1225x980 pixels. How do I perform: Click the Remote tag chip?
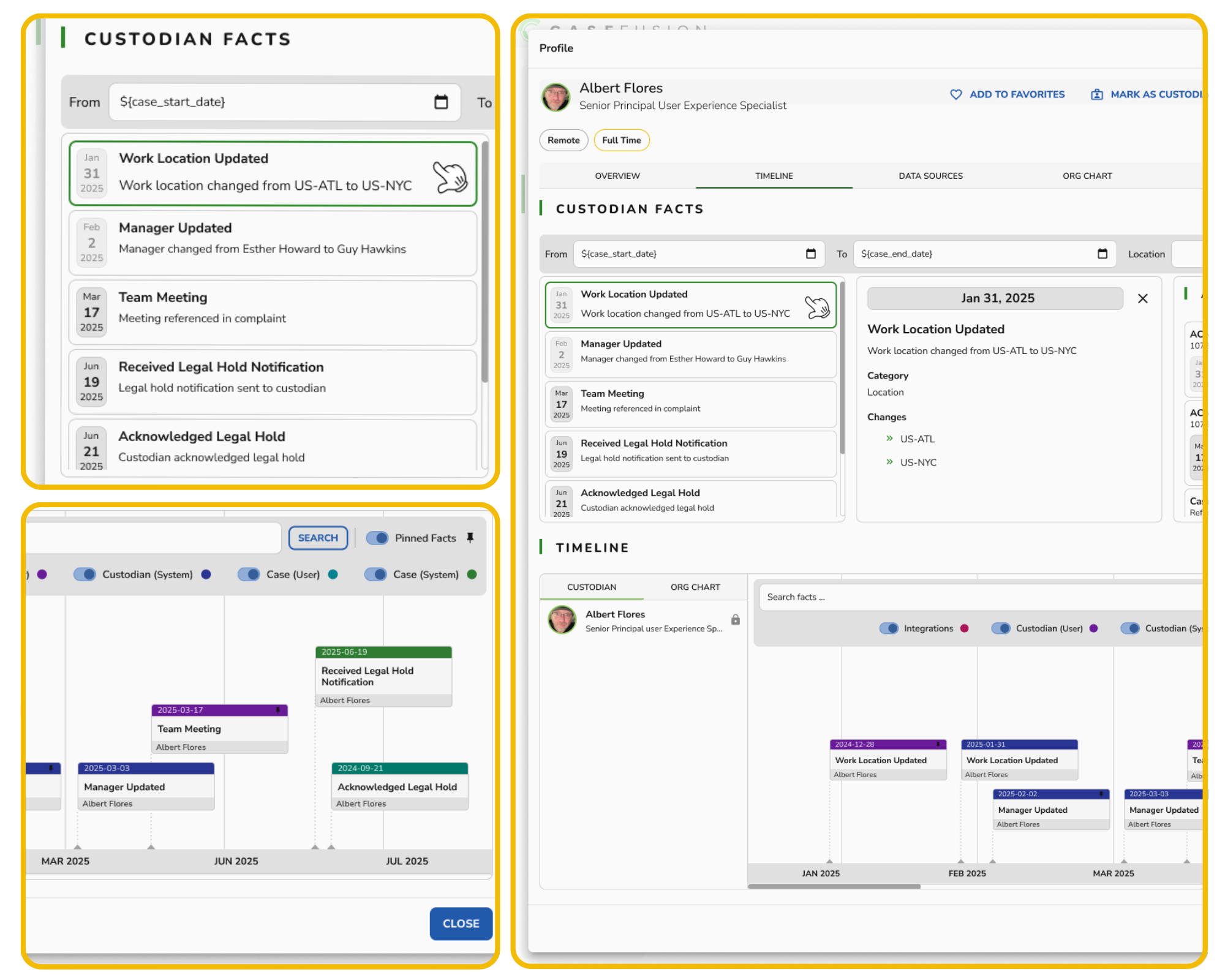[x=563, y=140]
